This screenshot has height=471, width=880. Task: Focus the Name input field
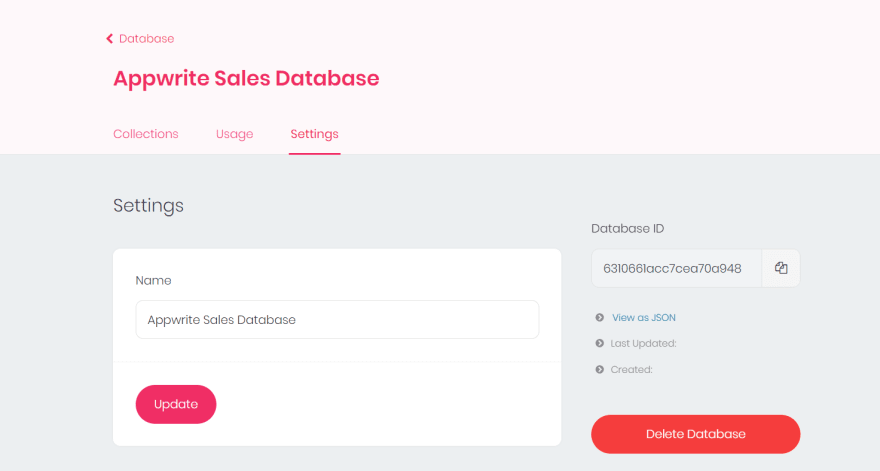point(337,319)
